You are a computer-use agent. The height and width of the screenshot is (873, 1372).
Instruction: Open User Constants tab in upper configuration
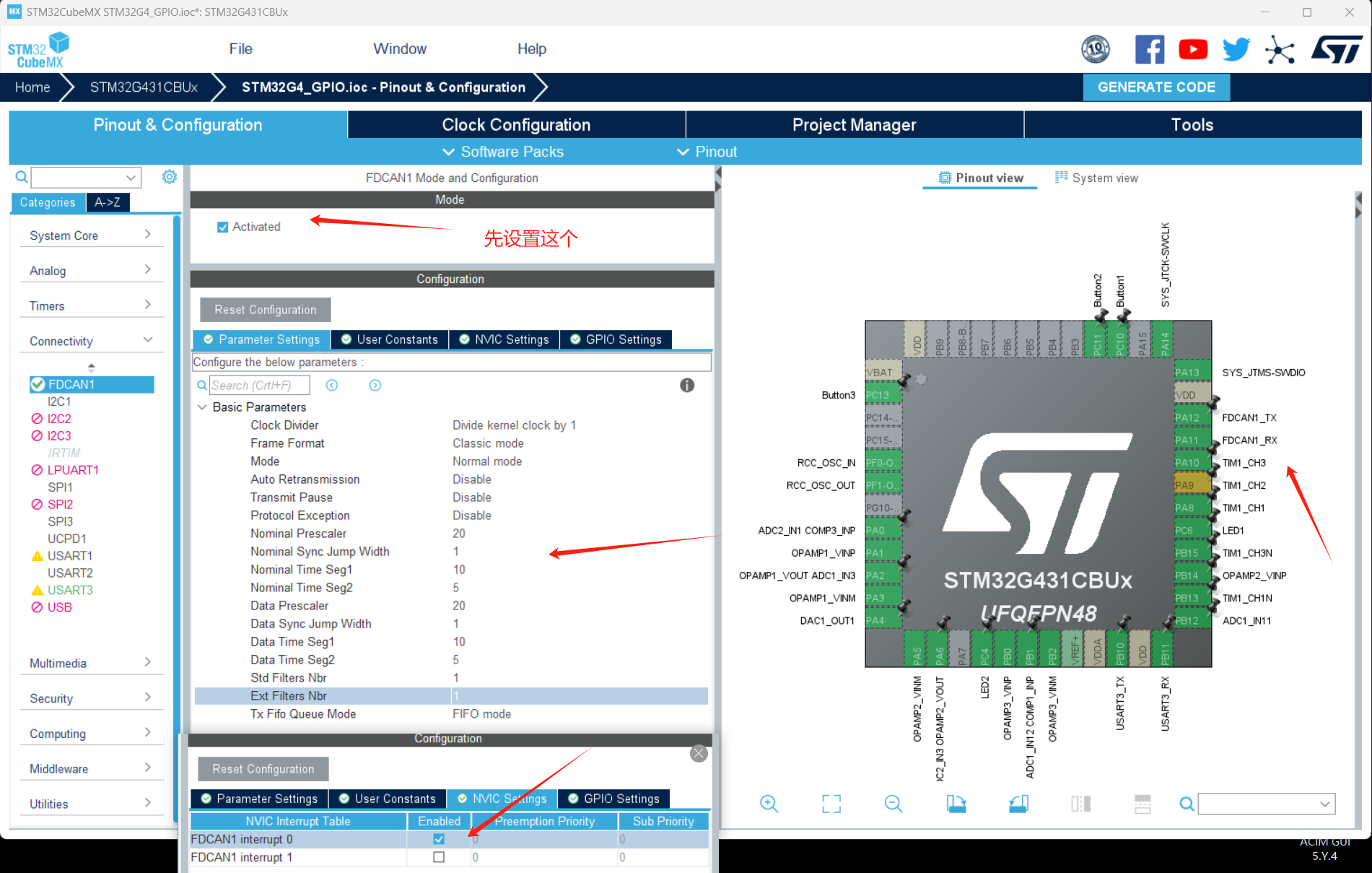click(390, 339)
